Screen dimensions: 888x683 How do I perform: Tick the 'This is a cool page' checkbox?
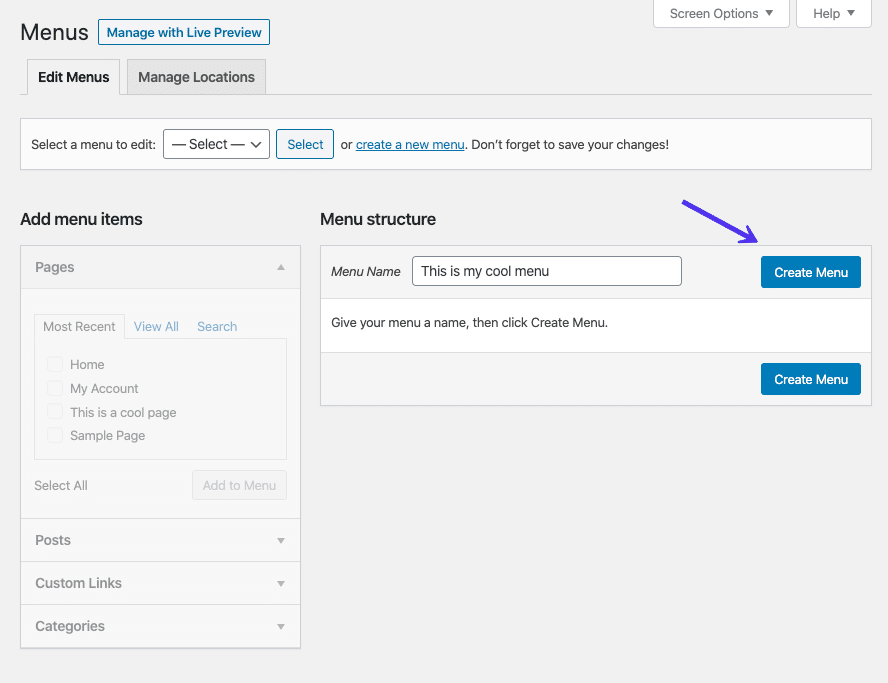[x=54, y=412]
